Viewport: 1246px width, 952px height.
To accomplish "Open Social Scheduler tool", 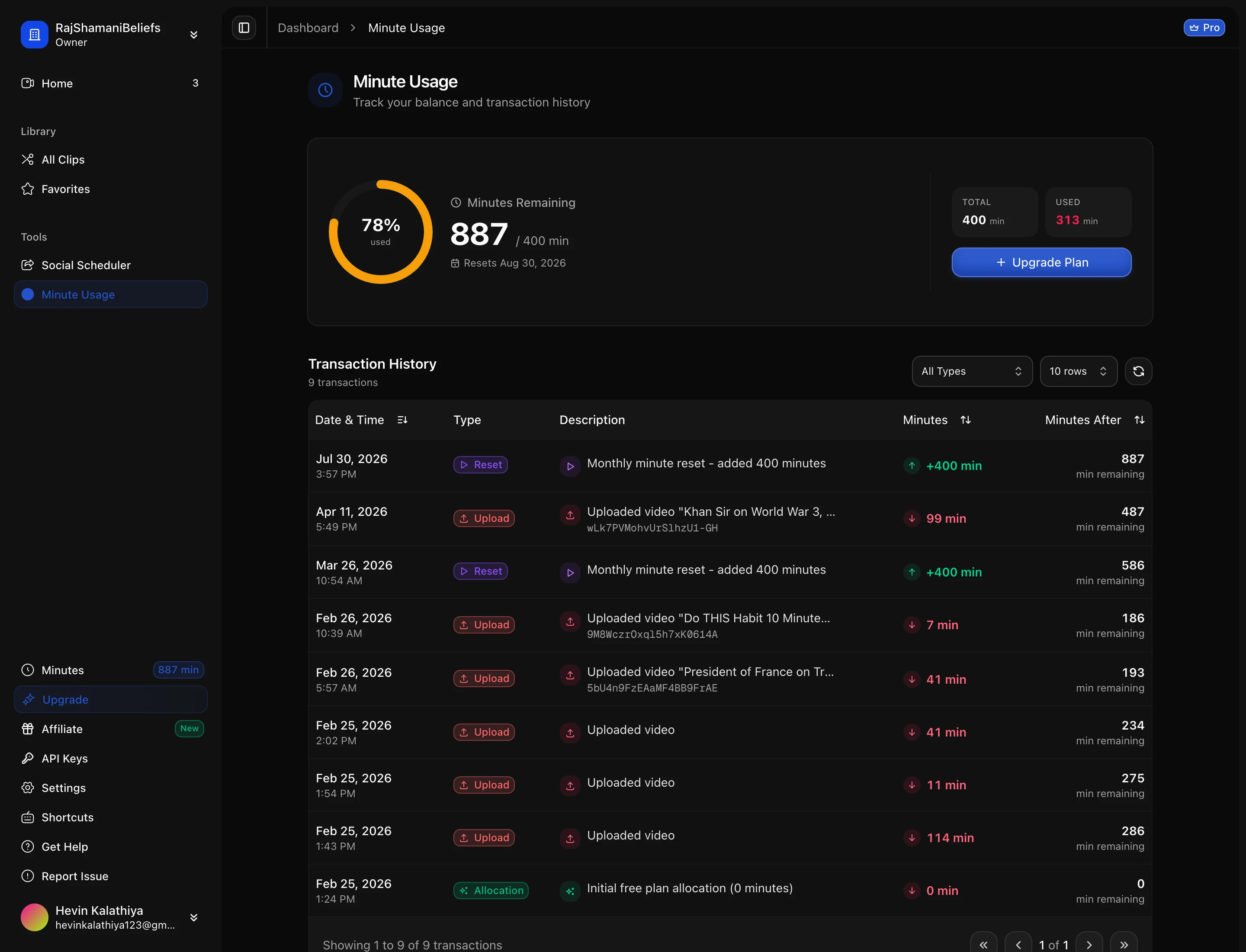I will pos(110,265).
